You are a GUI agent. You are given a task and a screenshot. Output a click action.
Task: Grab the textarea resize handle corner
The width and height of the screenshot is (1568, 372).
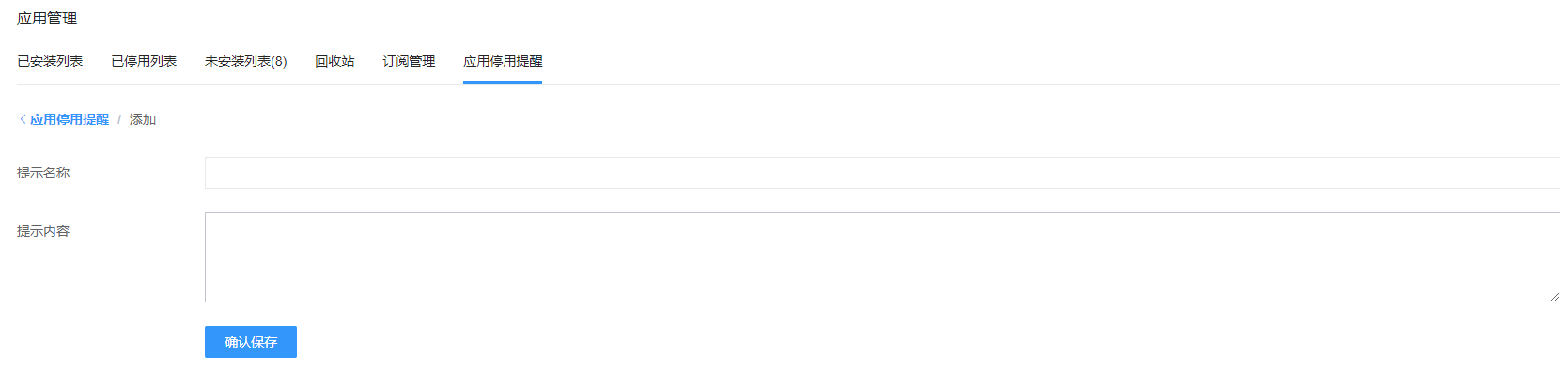pos(1554,296)
